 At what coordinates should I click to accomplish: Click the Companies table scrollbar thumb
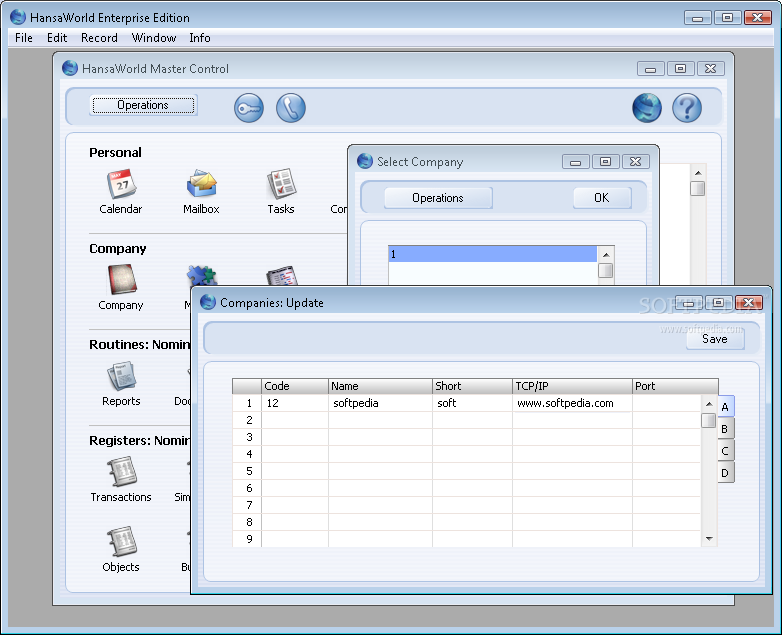click(x=709, y=421)
